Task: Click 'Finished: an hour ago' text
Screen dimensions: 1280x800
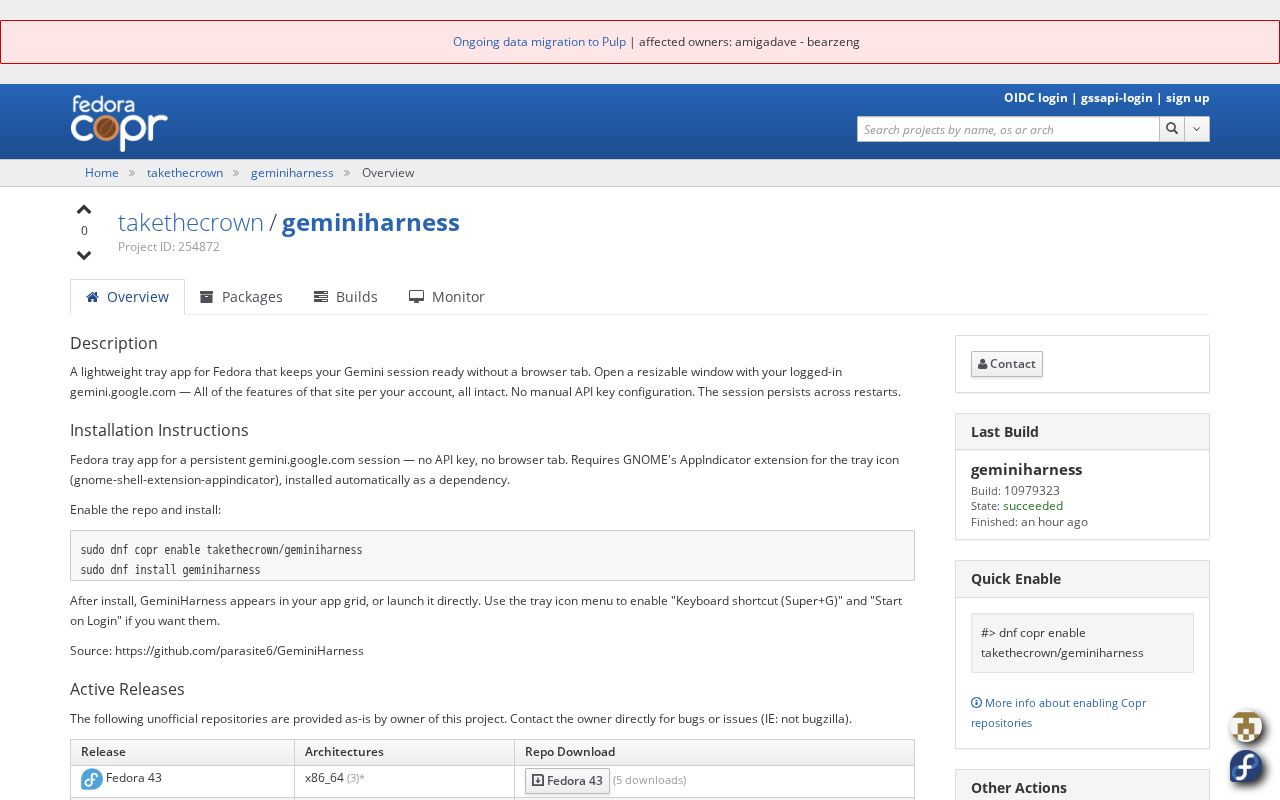Action: [x=1029, y=522]
